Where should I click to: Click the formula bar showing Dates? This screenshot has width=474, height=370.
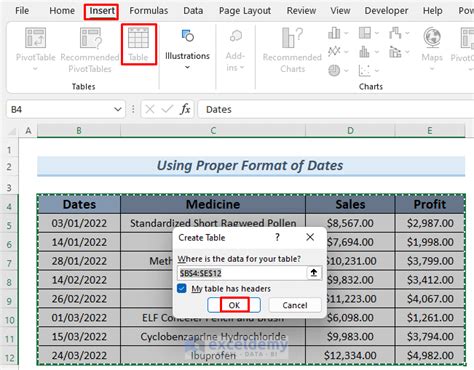[336, 109]
